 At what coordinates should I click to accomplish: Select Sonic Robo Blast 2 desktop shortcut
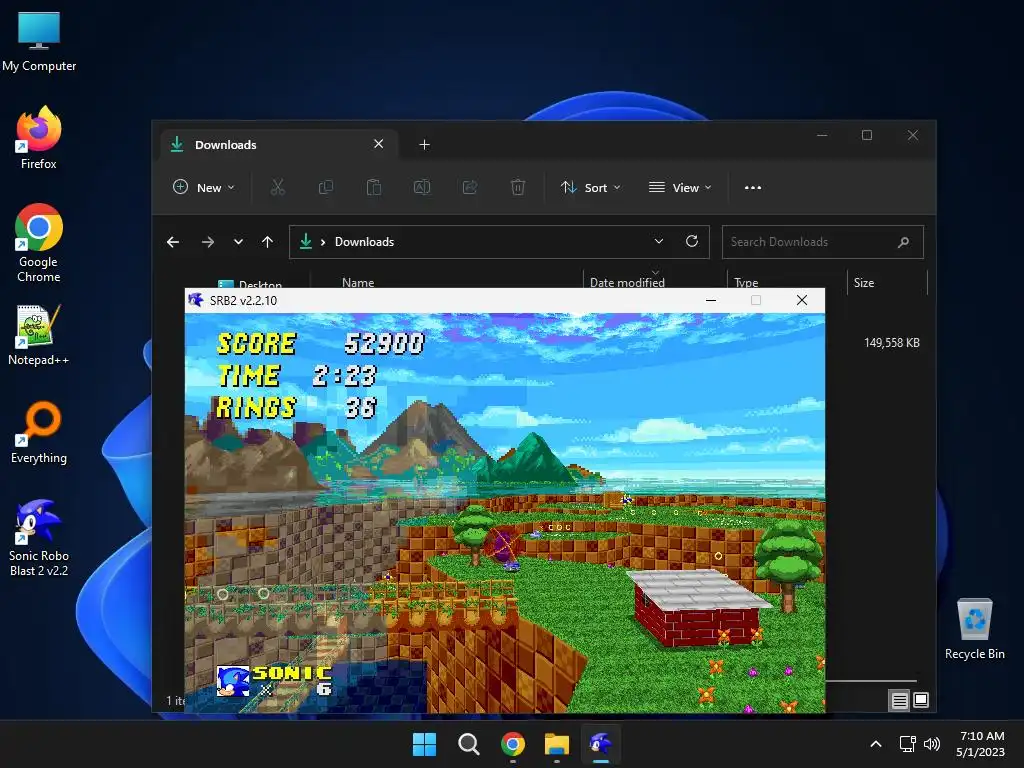click(x=39, y=538)
